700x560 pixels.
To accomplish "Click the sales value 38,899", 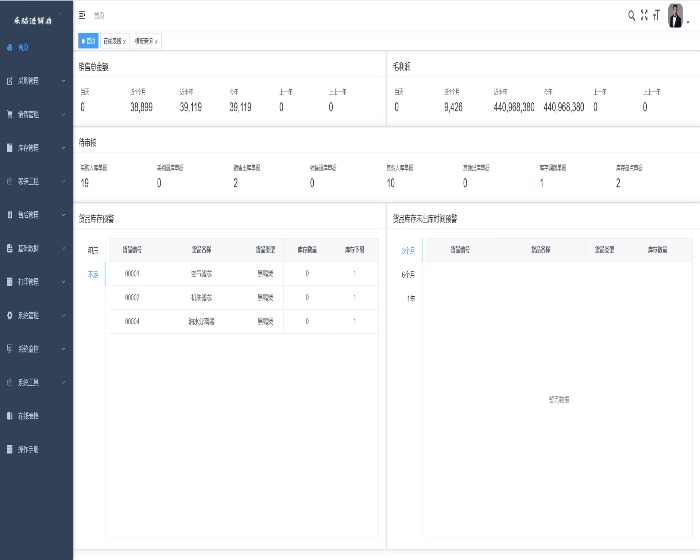I will point(142,107).
